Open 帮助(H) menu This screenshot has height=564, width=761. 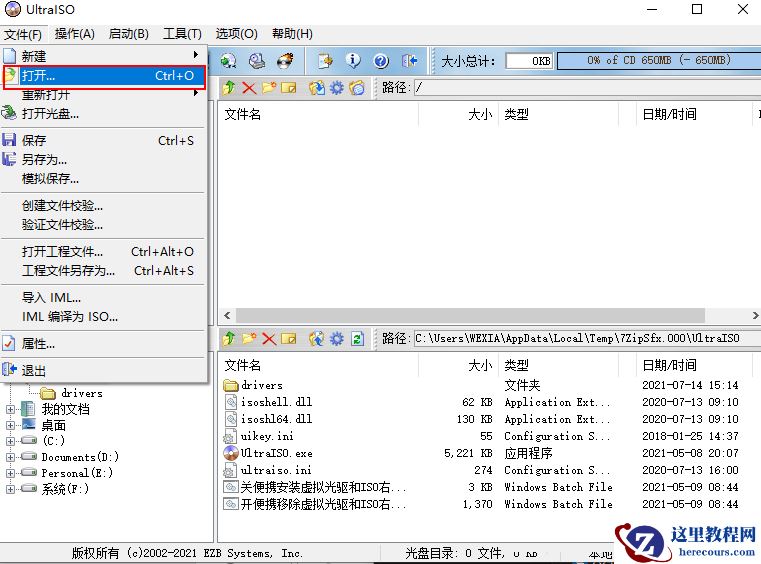click(292, 34)
